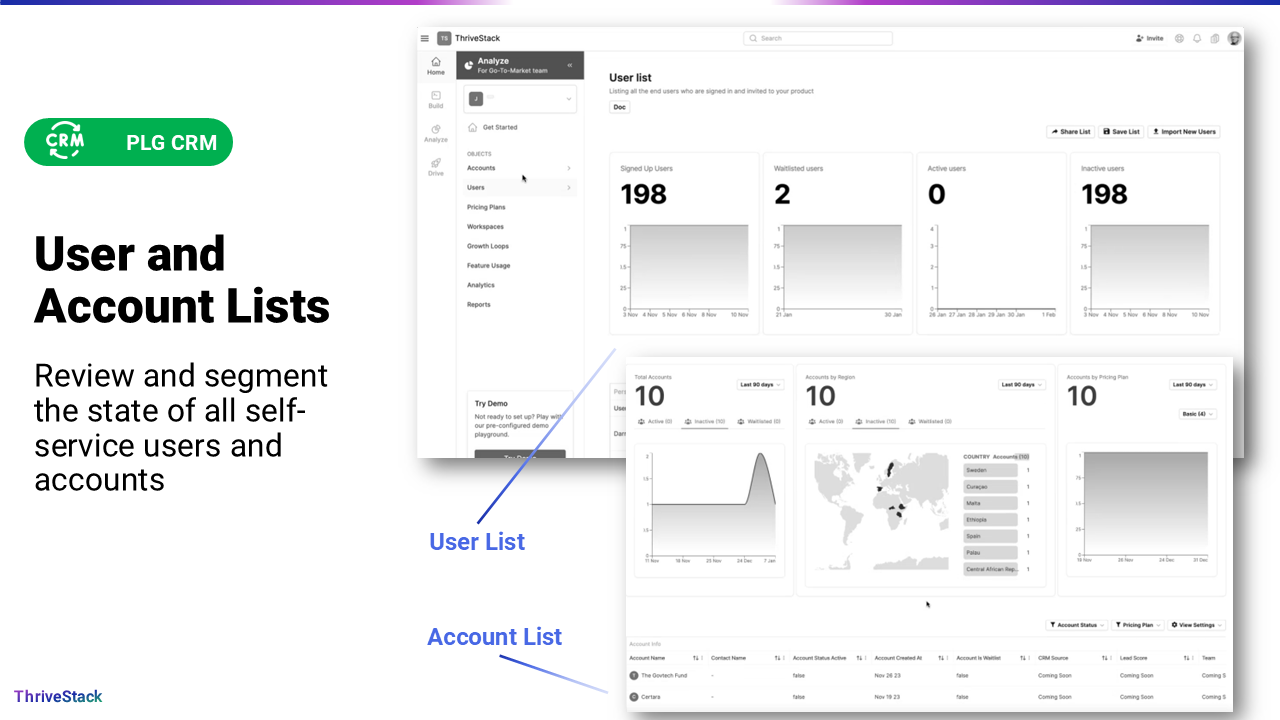The image size is (1280, 720).
Task: Open the Account Status filter dropdown
Action: point(1076,625)
